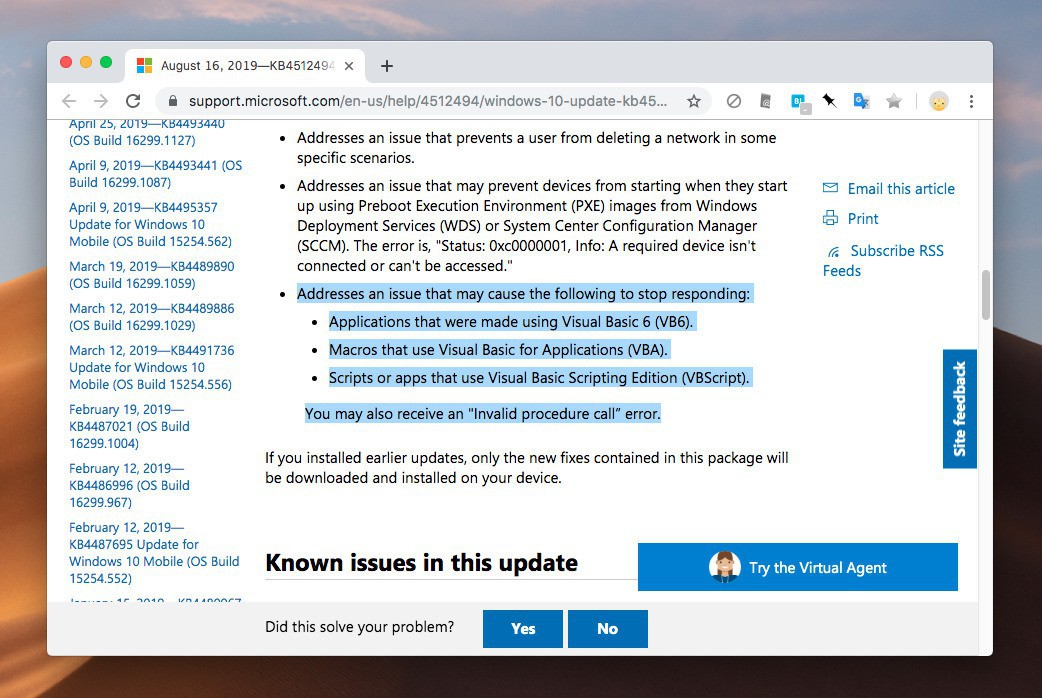Answer No to solving your problem
The height and width of the screenshot is (698, 1042).
(x=607, y=629)
